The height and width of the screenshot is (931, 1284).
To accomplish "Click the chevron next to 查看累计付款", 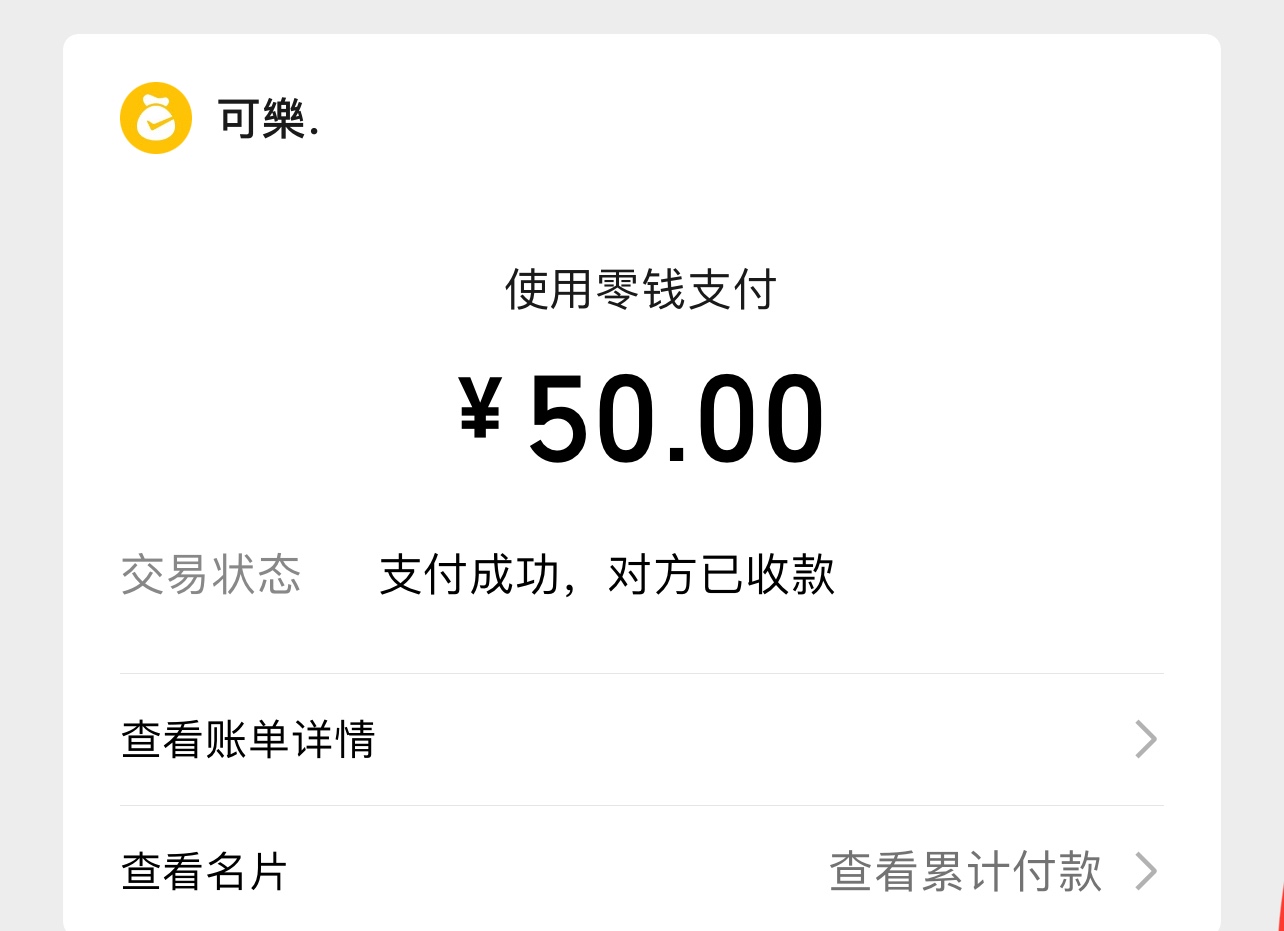I will (x=1146, y=872).
